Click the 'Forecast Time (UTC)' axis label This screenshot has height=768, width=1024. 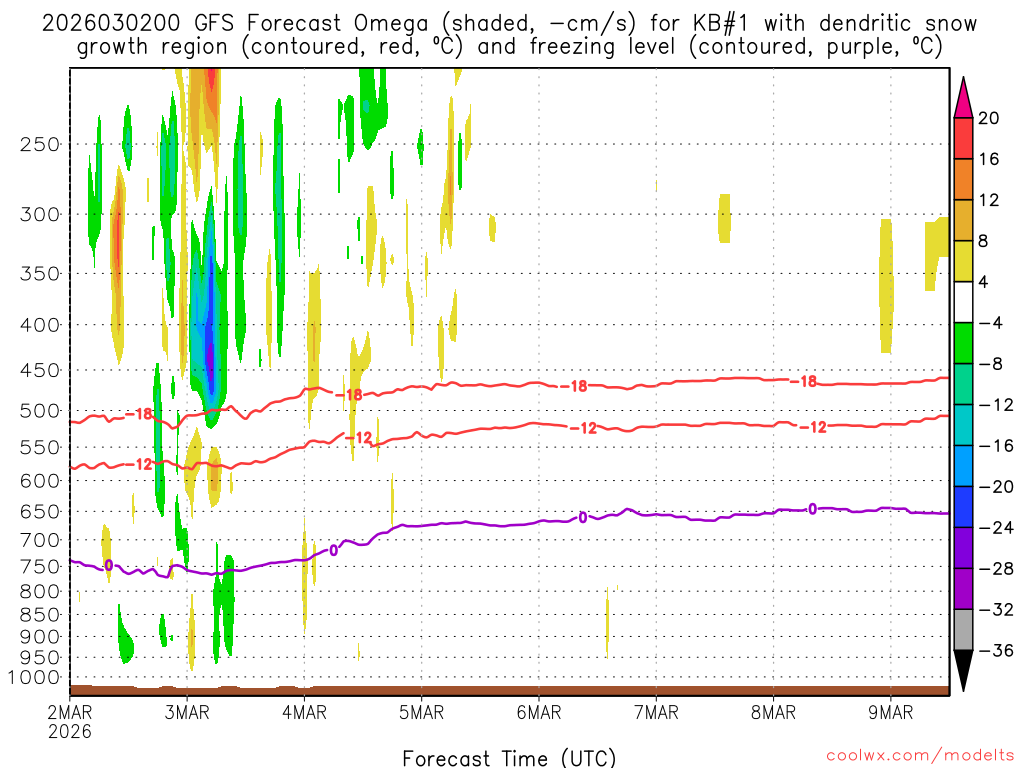point(509,758)
